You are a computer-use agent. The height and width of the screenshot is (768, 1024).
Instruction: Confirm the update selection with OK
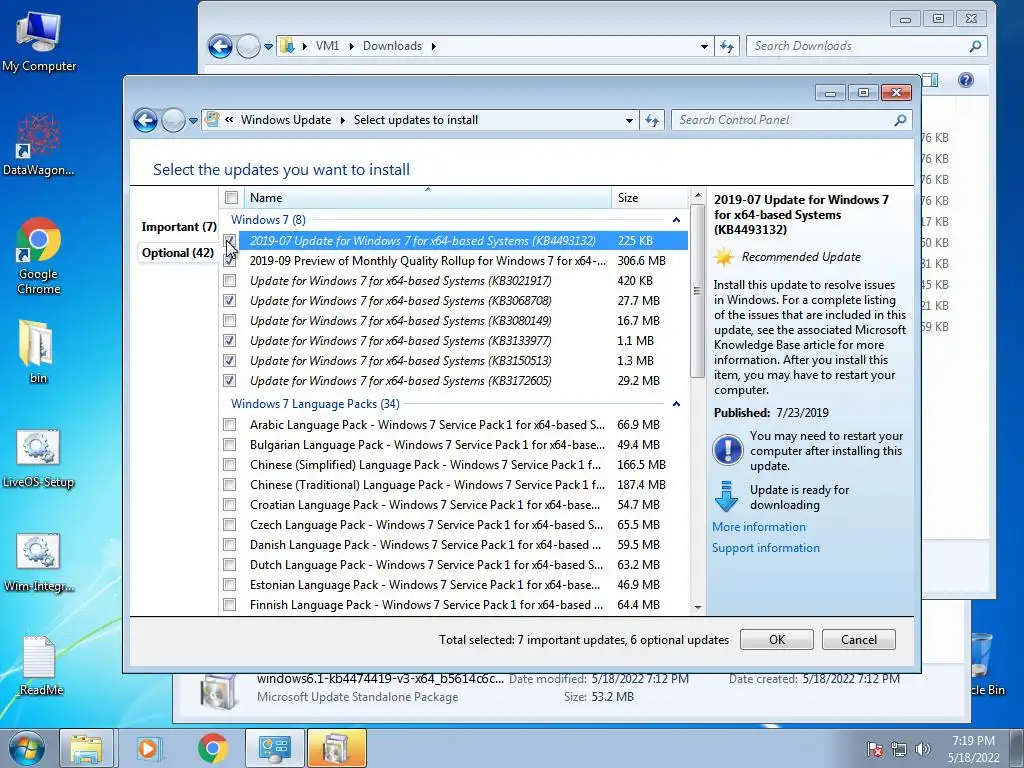coord(776,639)
